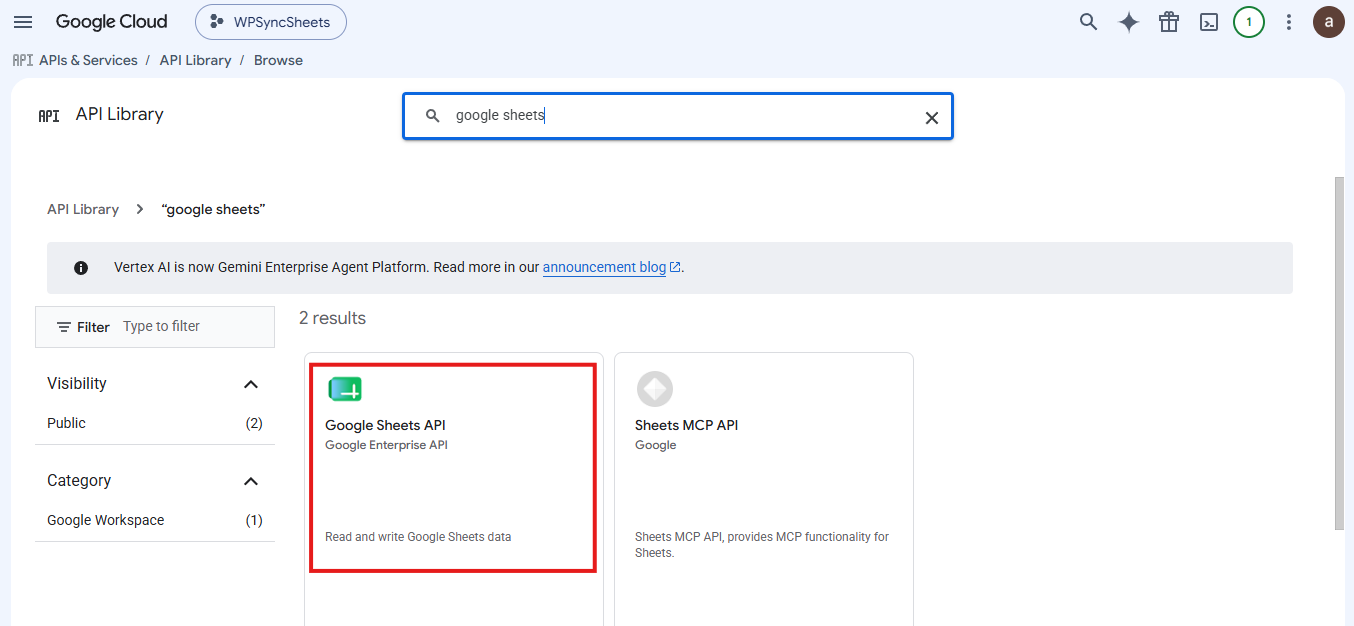Click the info icon in the Vertex AI banner
1354x626 pixels.
tap(81, 268)
